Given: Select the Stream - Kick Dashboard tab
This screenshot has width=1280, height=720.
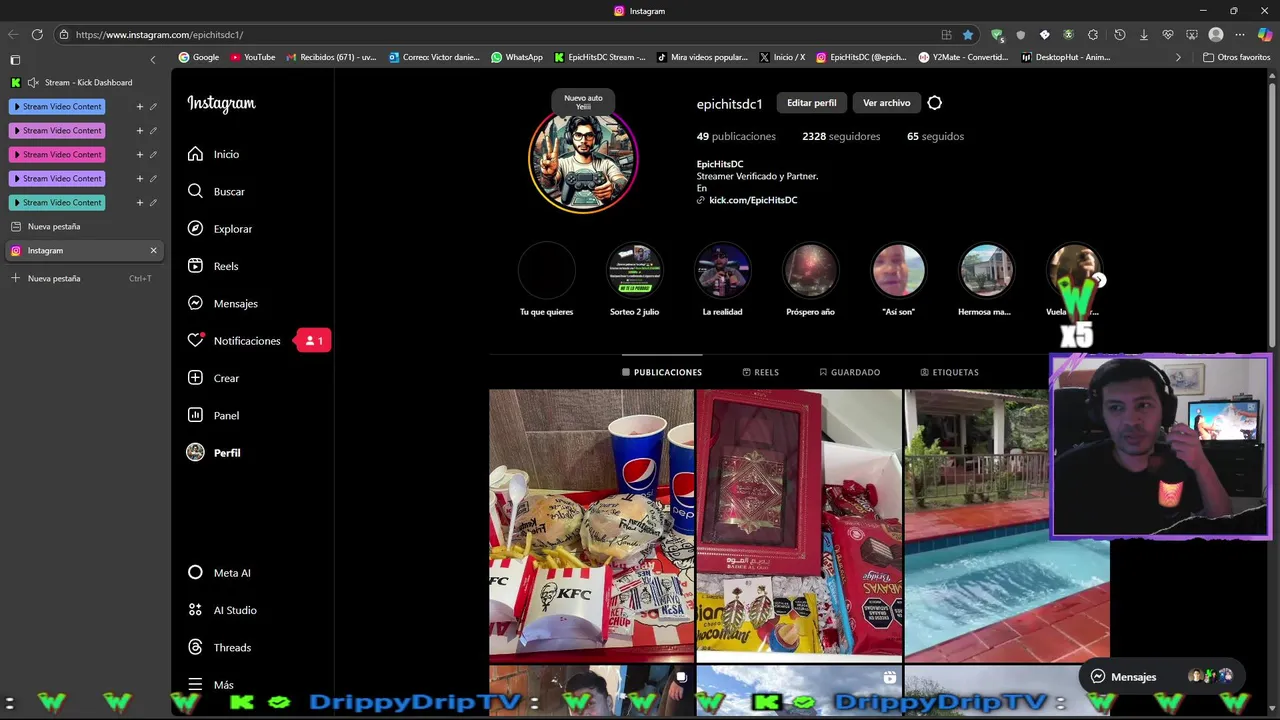Looking at the screenshot, I should tap(84, 82).
